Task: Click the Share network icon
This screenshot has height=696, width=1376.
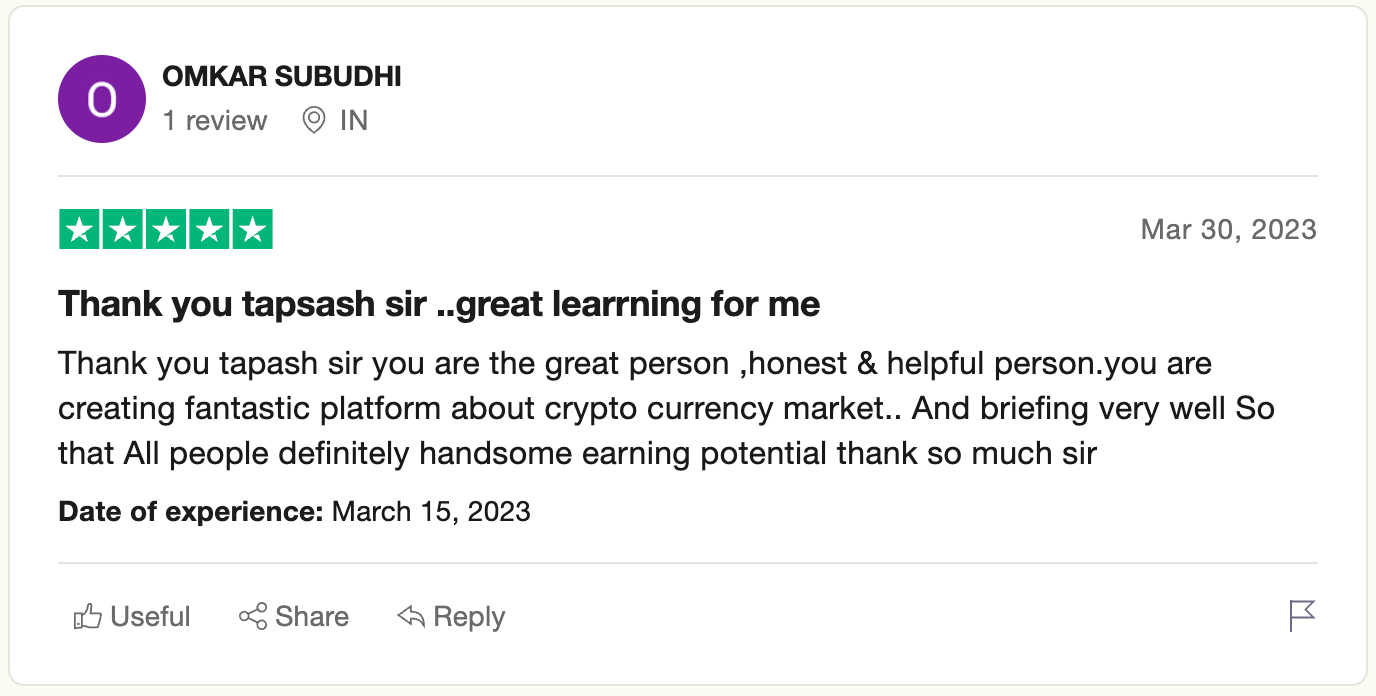Action: [253, 617]
